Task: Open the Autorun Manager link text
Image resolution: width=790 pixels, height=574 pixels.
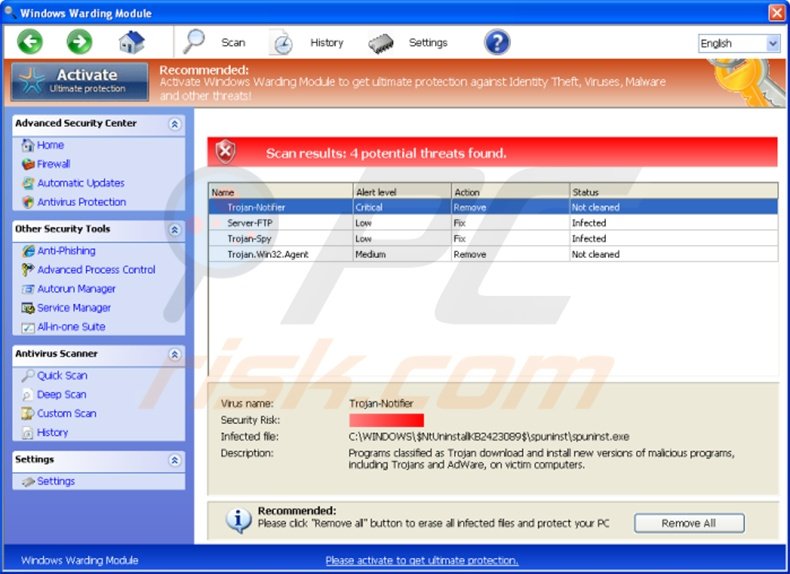Action: pyautogui.click(x=76, y=289)
